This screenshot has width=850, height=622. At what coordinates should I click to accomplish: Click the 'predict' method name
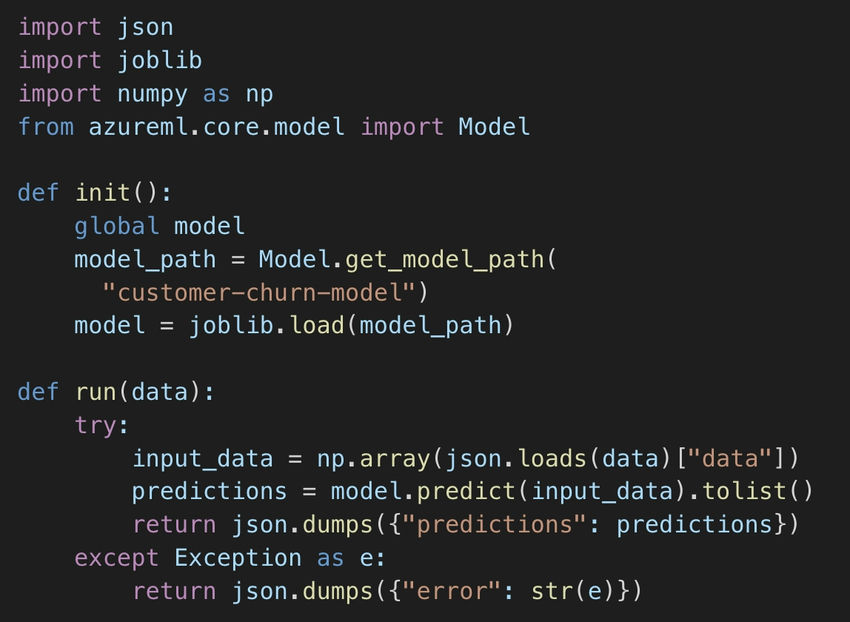[466, 492]
